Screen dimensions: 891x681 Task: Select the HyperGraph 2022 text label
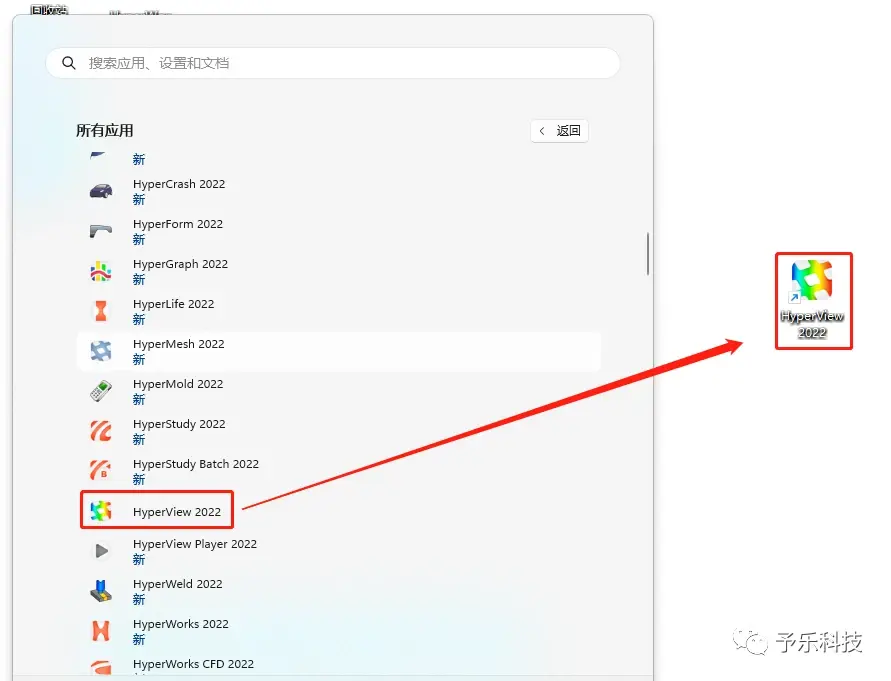coord(180,264)
